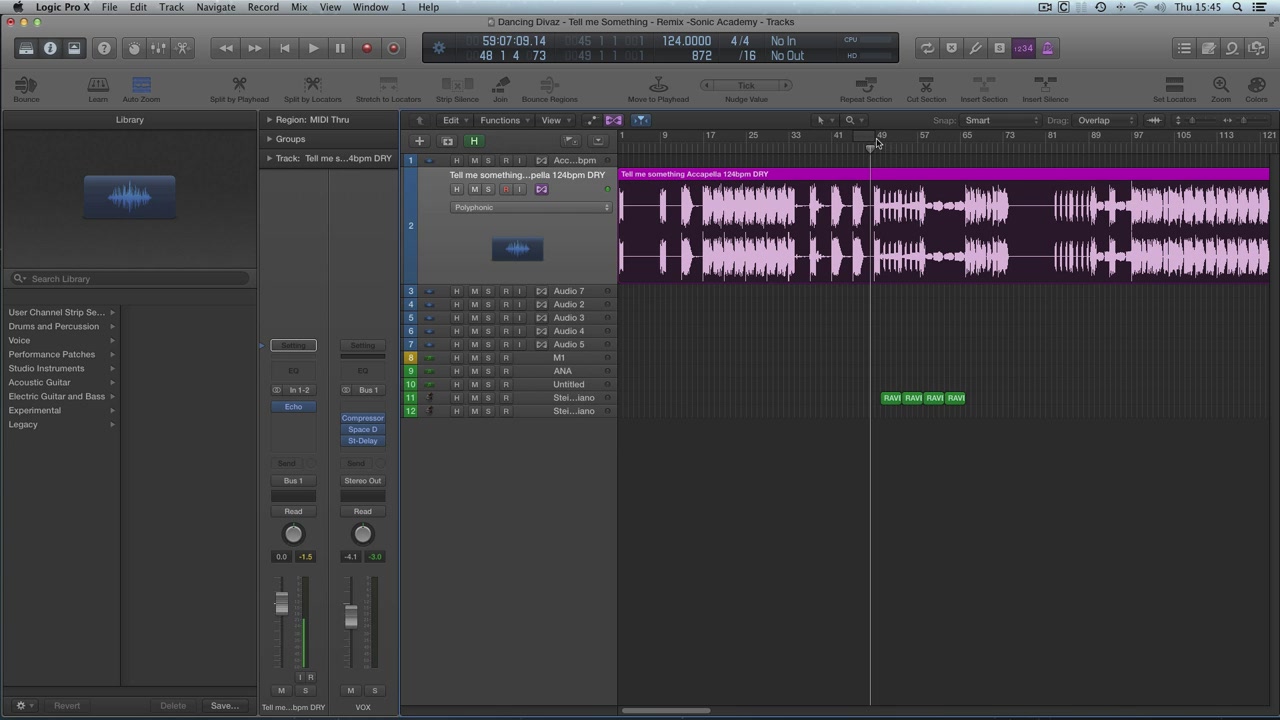The width and height of the screenshot is (1280, 720).
Task: Open the Quick Help question mark
Action: (x=104, y=48)
